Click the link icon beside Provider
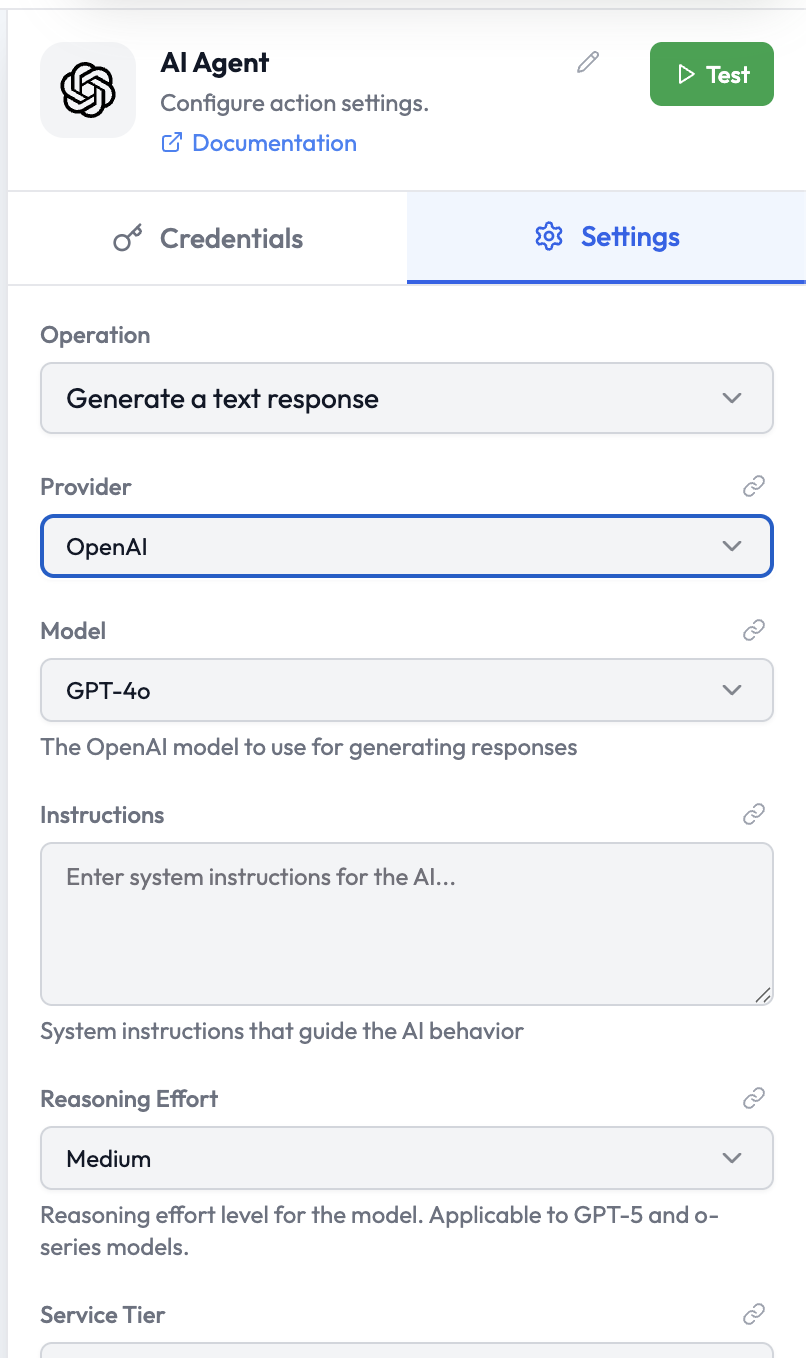806x1358 pixels. pos(754,487)
